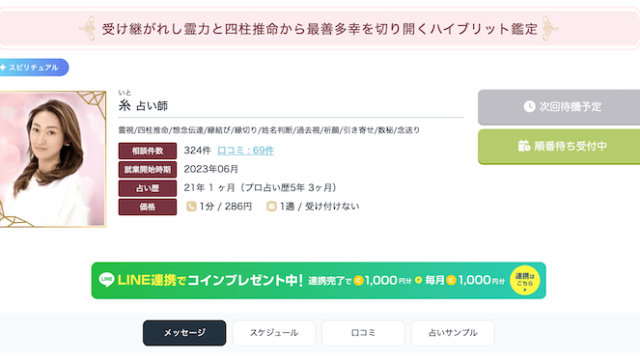Click the yellow 連携はこちら circle badge
This screenshot has height=360, width=640.
(x=524, y=280)
